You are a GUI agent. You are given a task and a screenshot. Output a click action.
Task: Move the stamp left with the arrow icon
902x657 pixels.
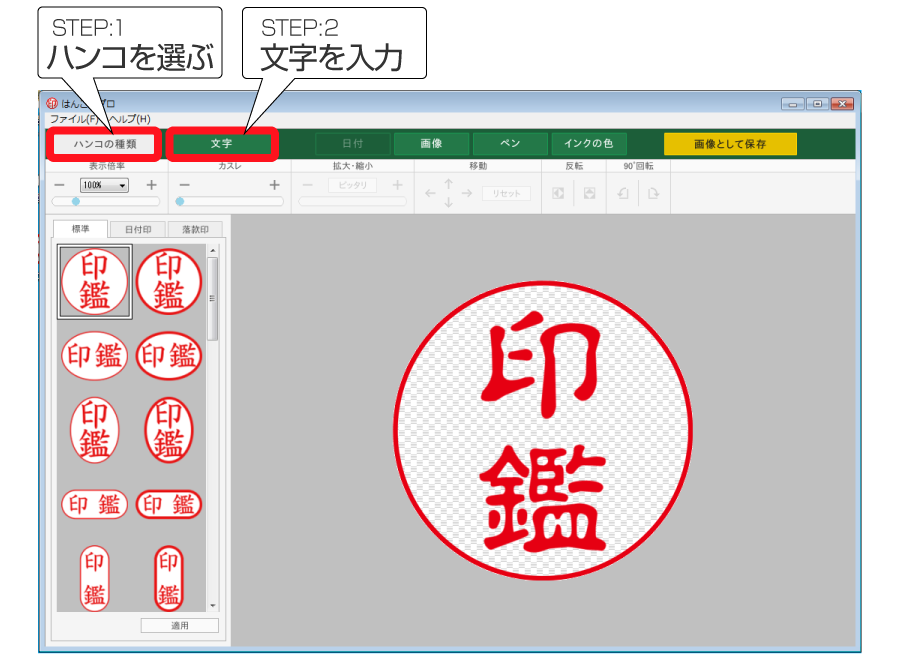pos(430,192)
